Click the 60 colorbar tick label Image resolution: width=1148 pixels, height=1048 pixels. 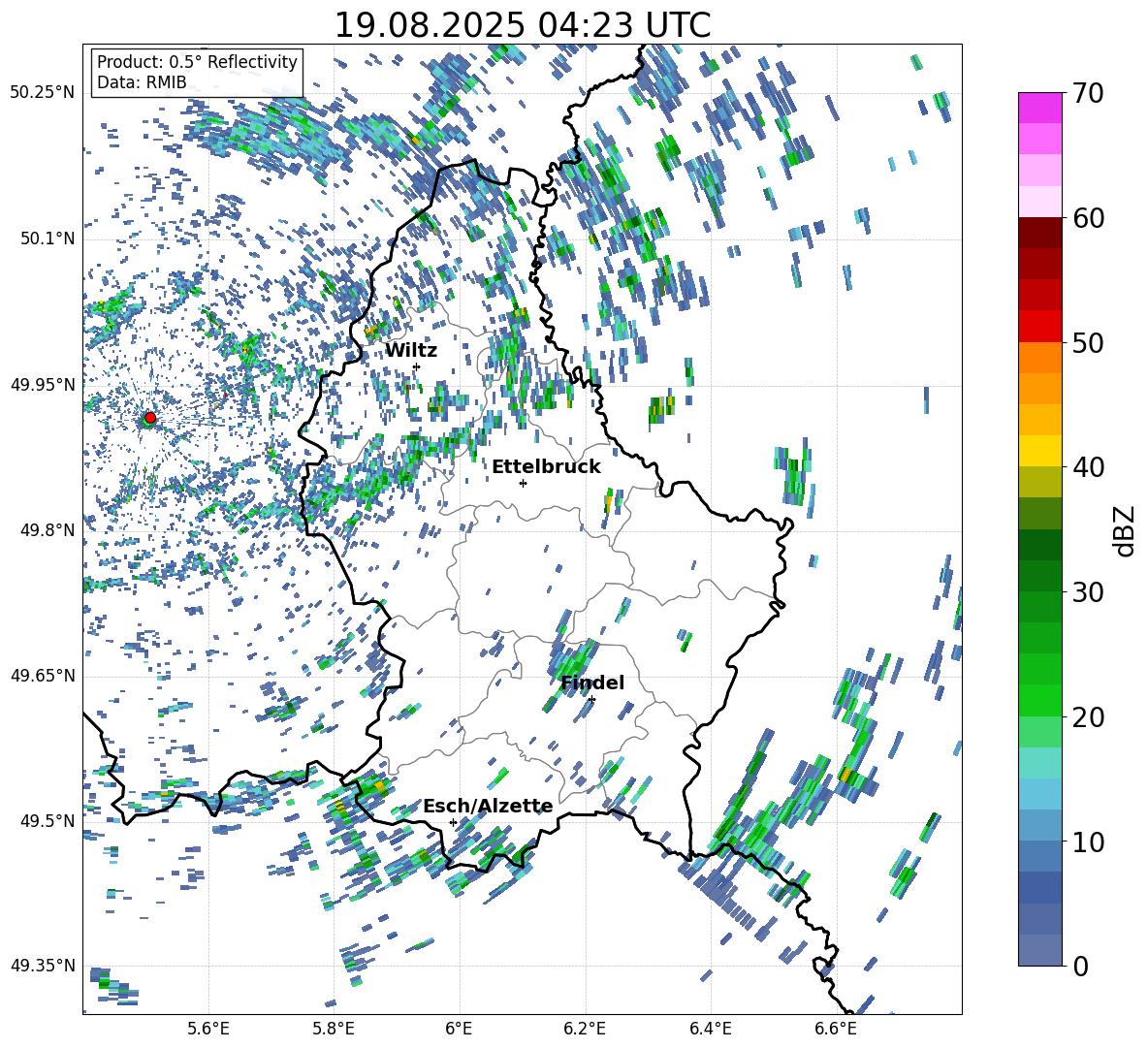pyautogui.click(x=1088, y=218)
